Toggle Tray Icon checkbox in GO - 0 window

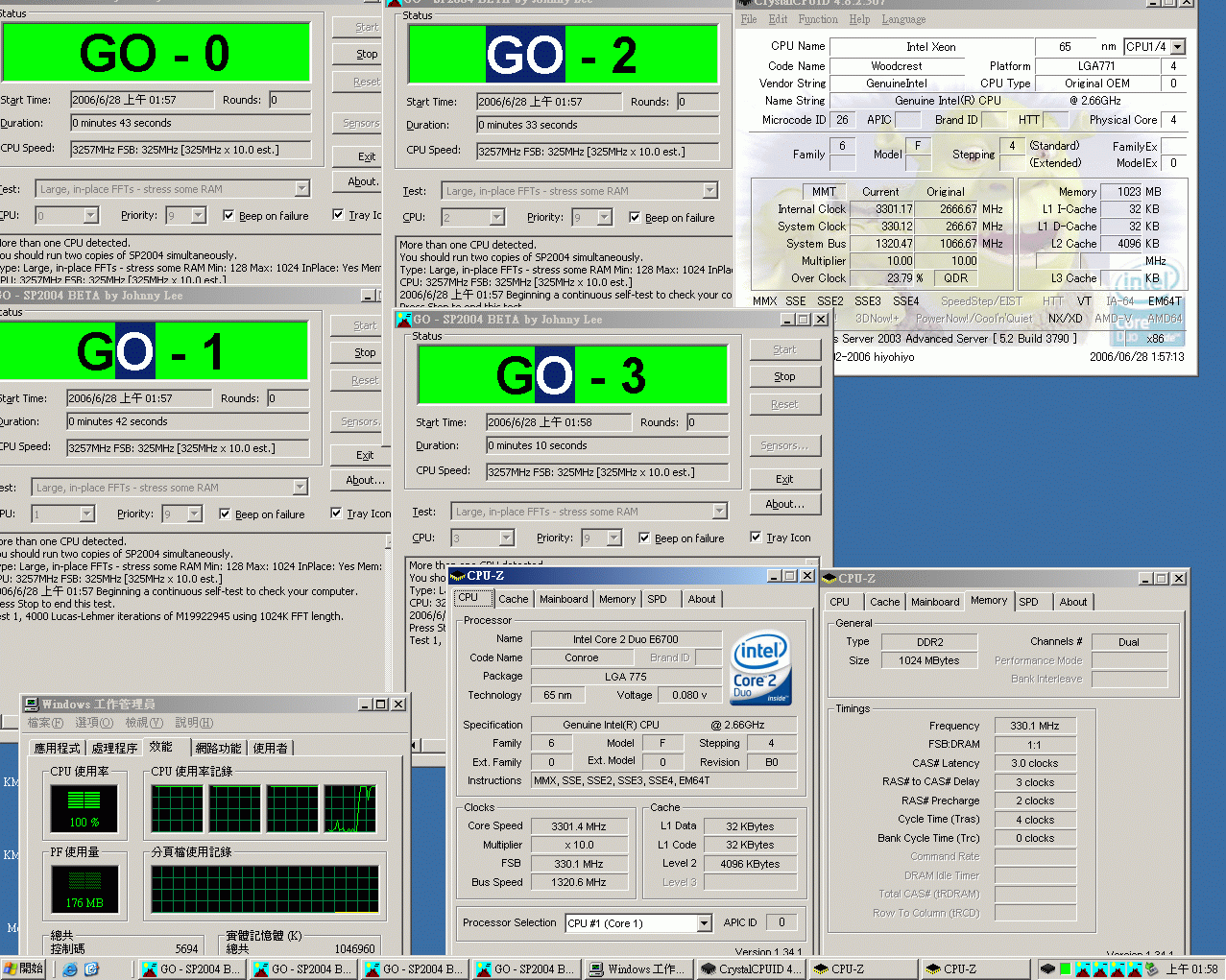coord(338,214)
